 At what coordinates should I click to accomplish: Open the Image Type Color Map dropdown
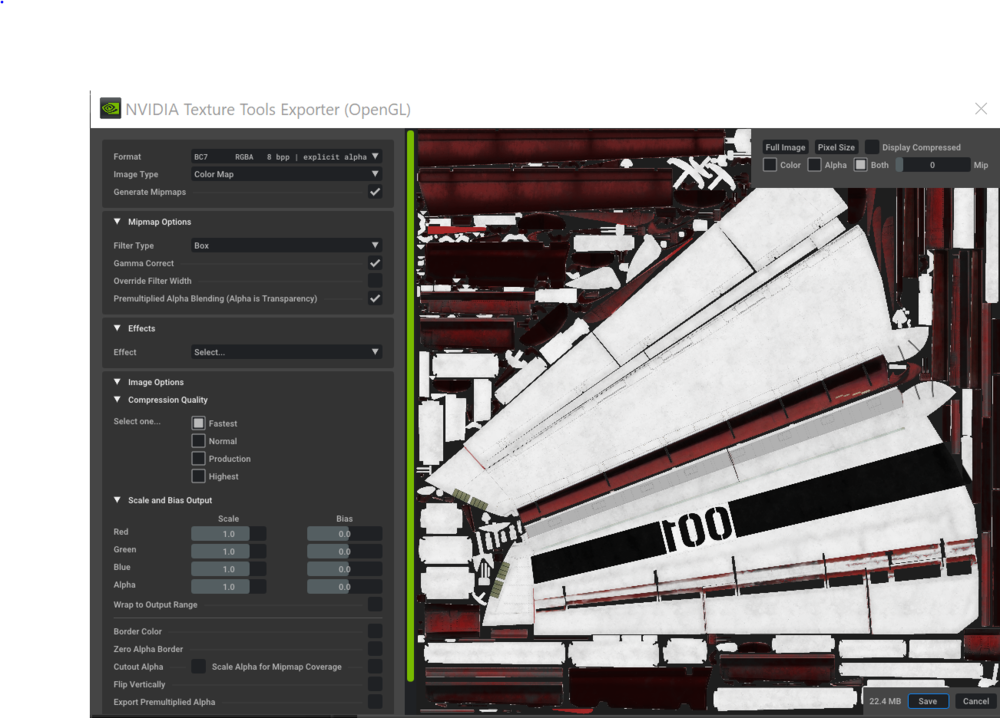pos(286,174)
